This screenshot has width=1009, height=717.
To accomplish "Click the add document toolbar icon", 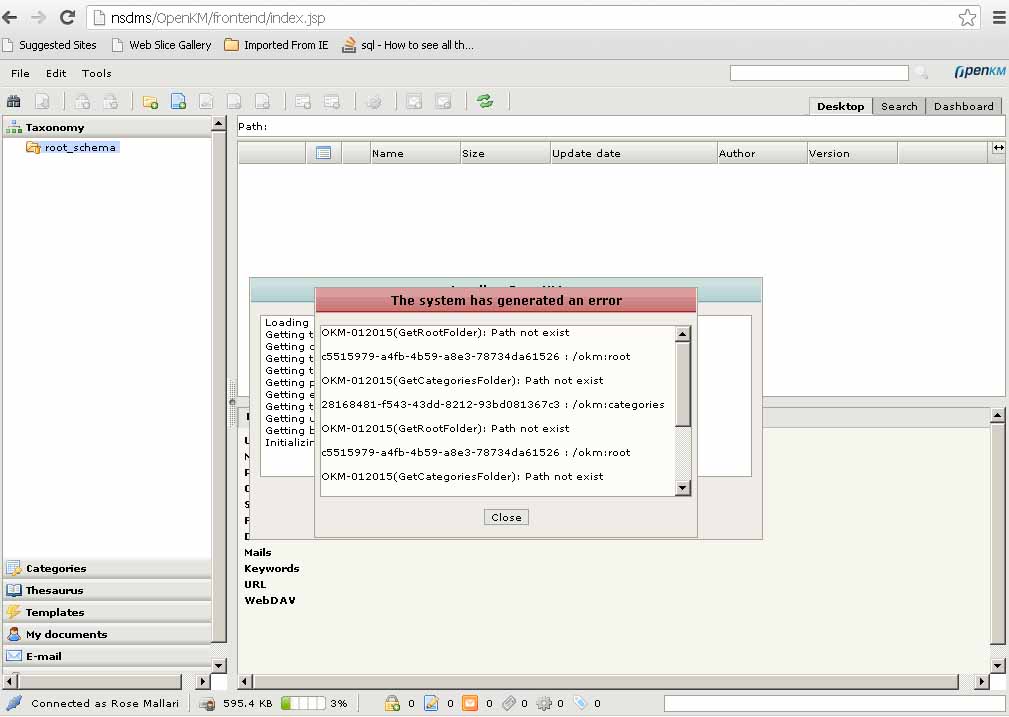I will pos(179,101).
